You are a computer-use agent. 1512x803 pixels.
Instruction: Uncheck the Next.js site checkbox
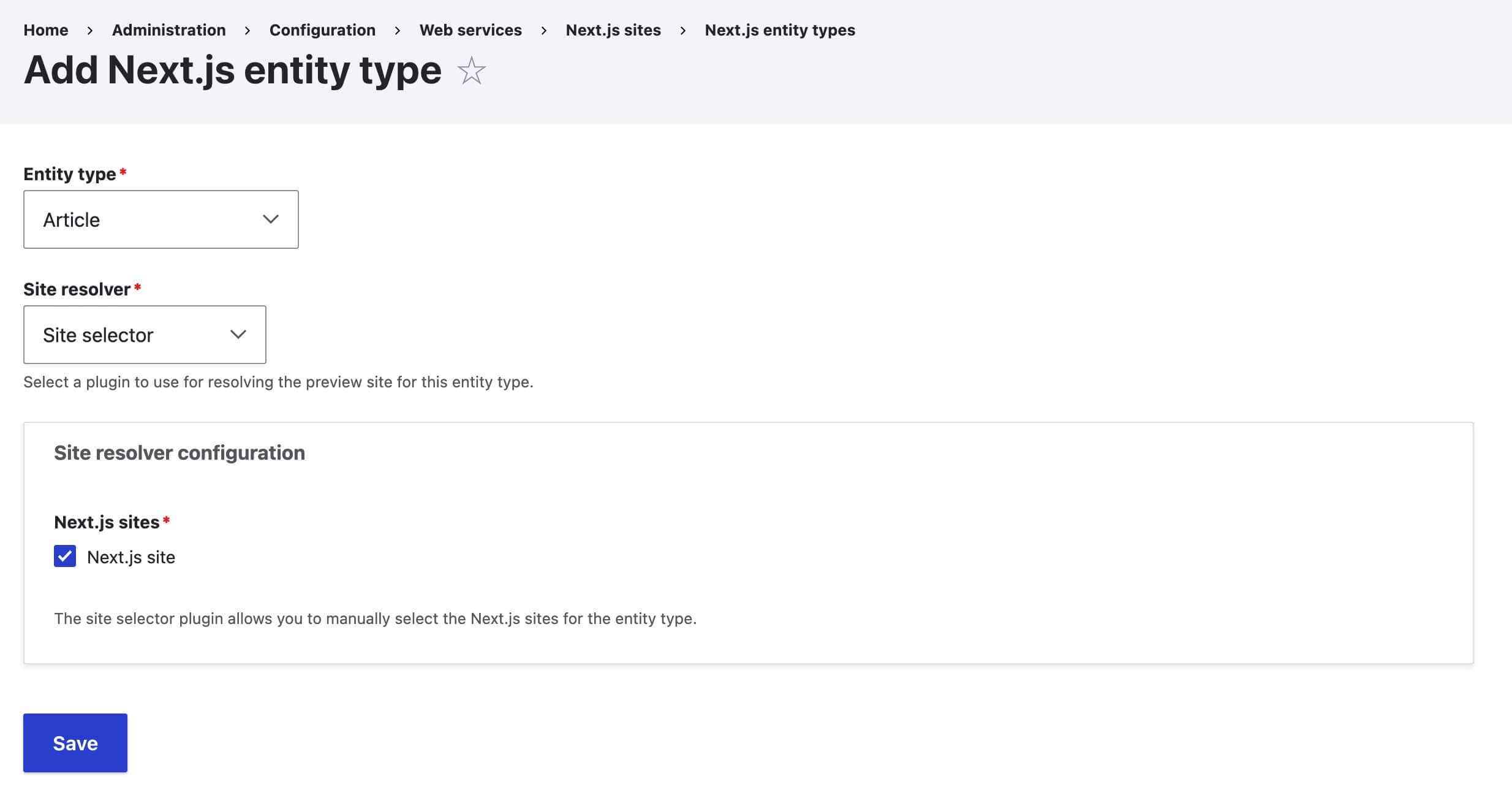pos(65,557)
